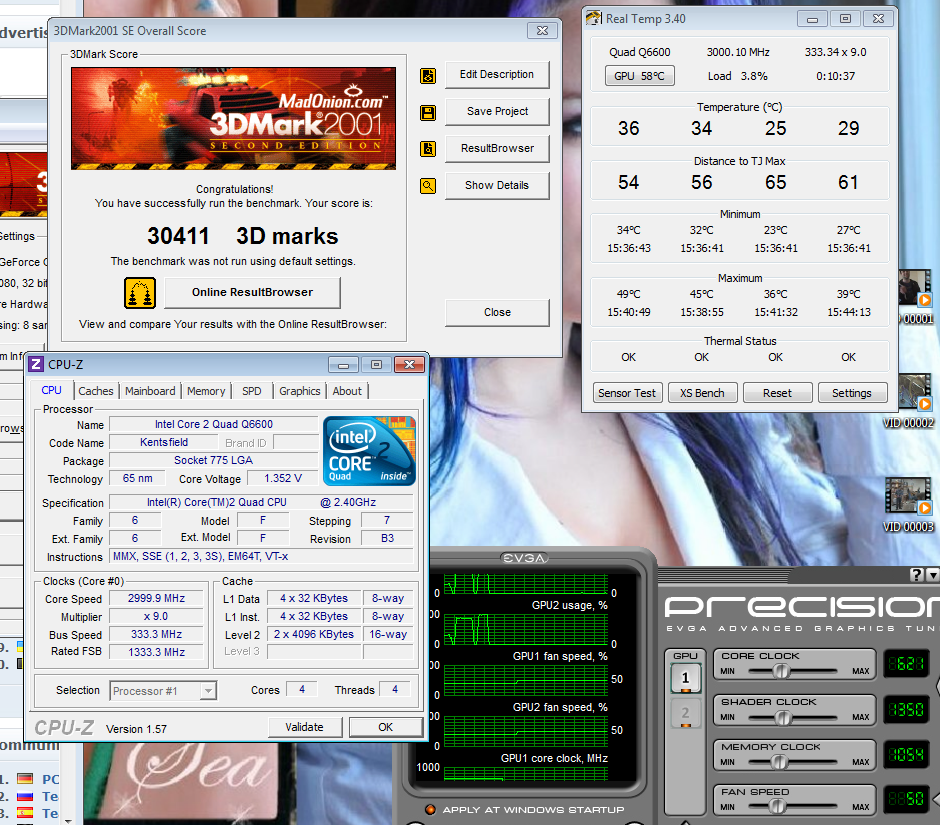Switch to the Caches tab
The image size is (940, 825).
coord(96,391)
